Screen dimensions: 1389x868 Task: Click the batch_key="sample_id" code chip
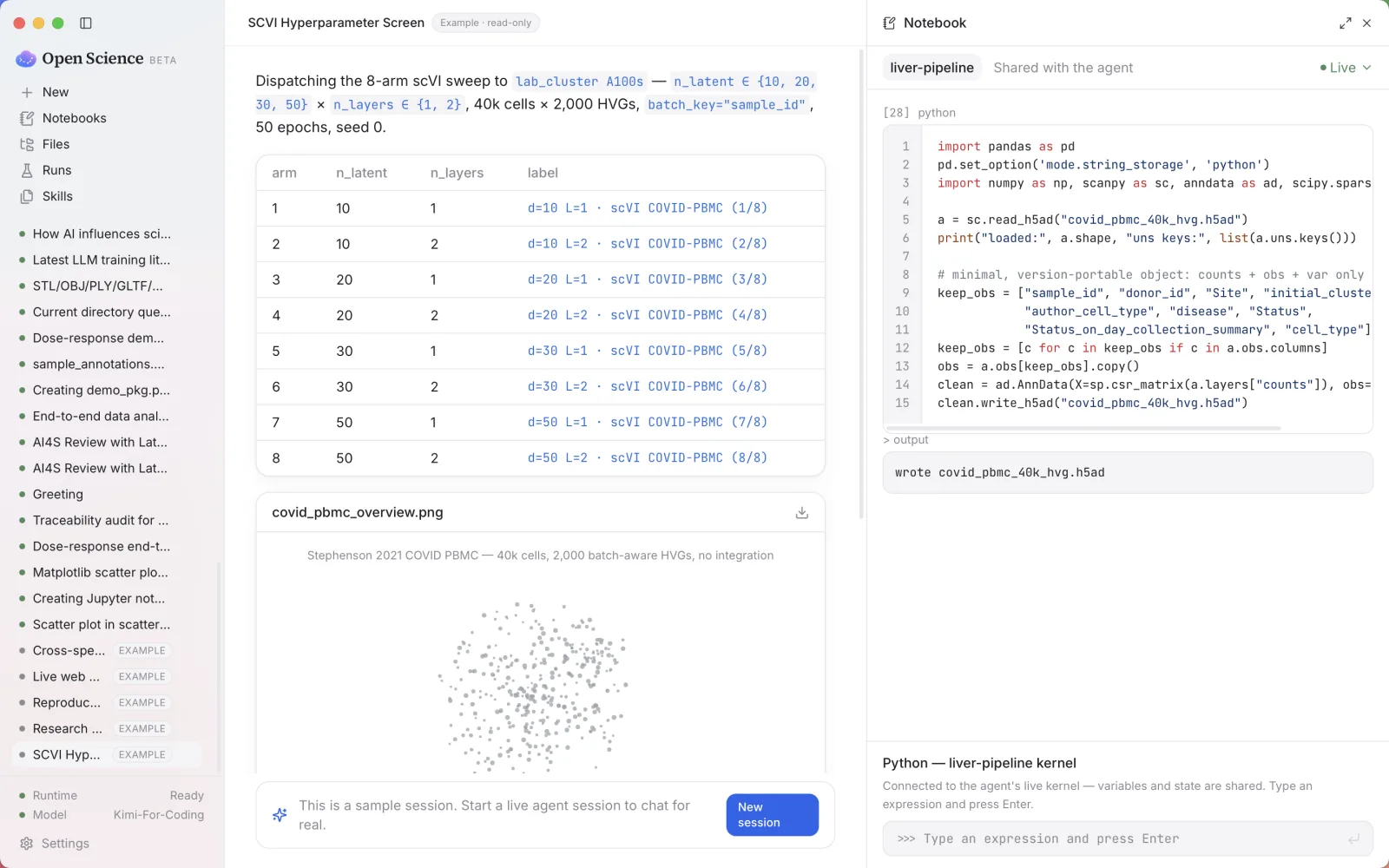click(727, 105)
